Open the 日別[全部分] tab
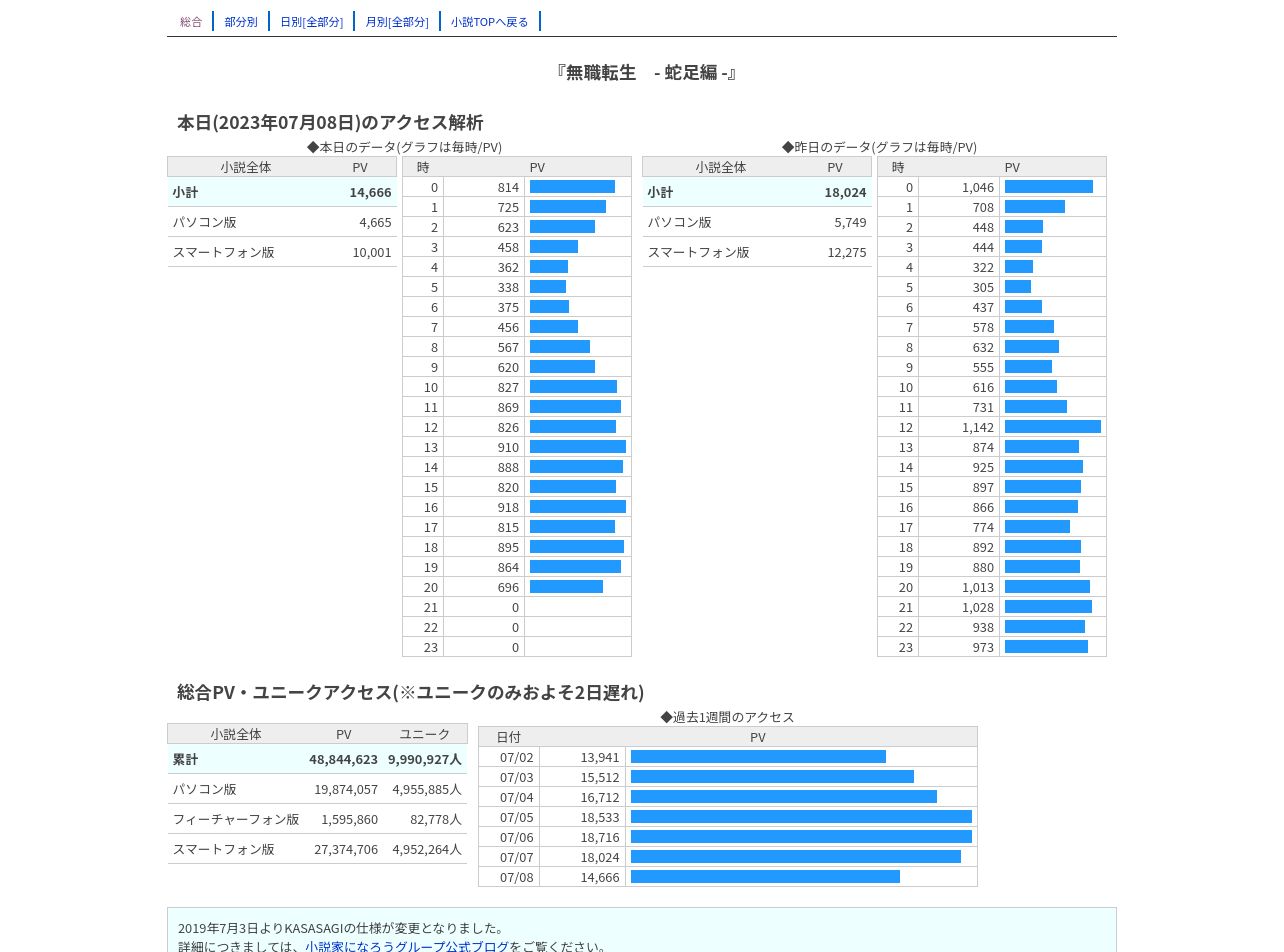Screen dimensions: 1284x952 312,22
